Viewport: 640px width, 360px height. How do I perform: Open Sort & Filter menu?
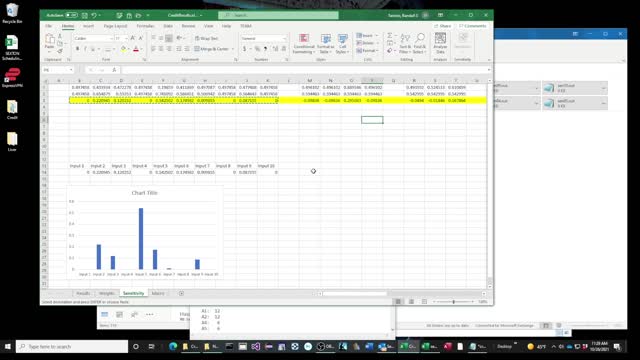point(404,44)
